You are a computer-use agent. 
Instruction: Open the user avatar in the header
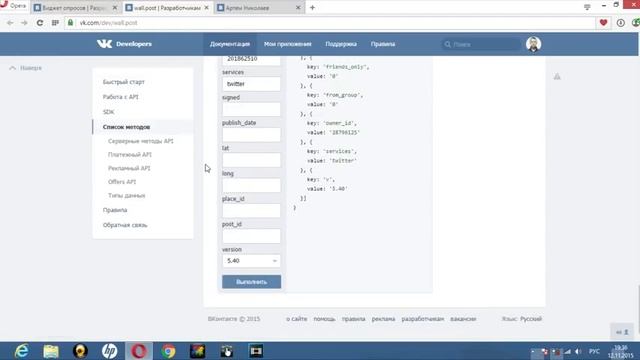click(533, 44)
